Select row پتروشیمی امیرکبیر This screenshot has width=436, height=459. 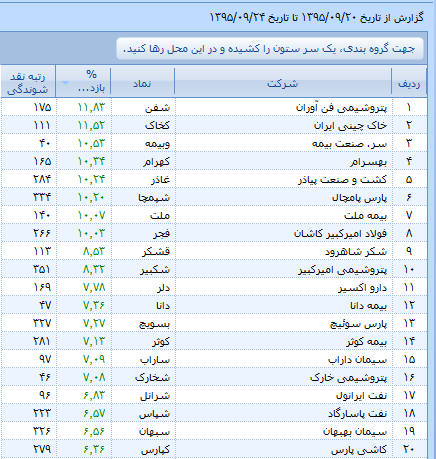point(214,269)
